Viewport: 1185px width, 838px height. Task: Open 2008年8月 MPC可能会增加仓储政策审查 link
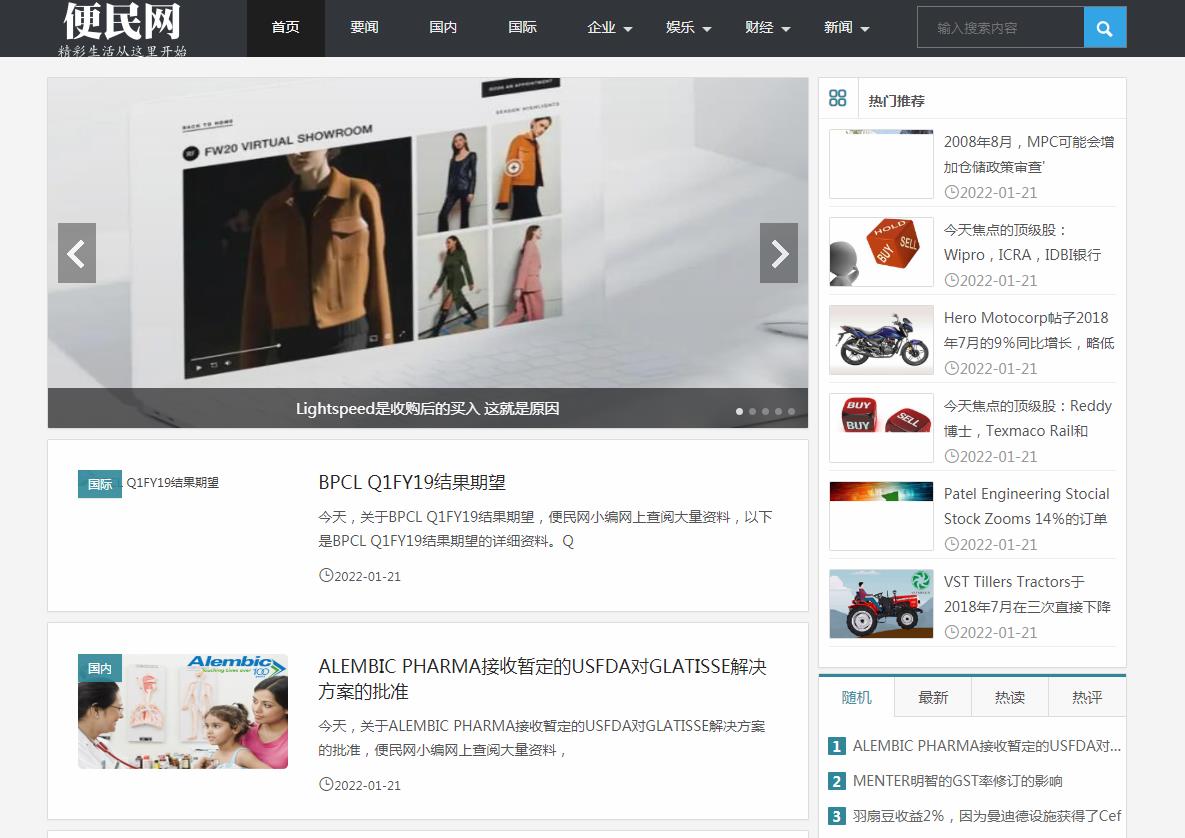(1029, 154)
